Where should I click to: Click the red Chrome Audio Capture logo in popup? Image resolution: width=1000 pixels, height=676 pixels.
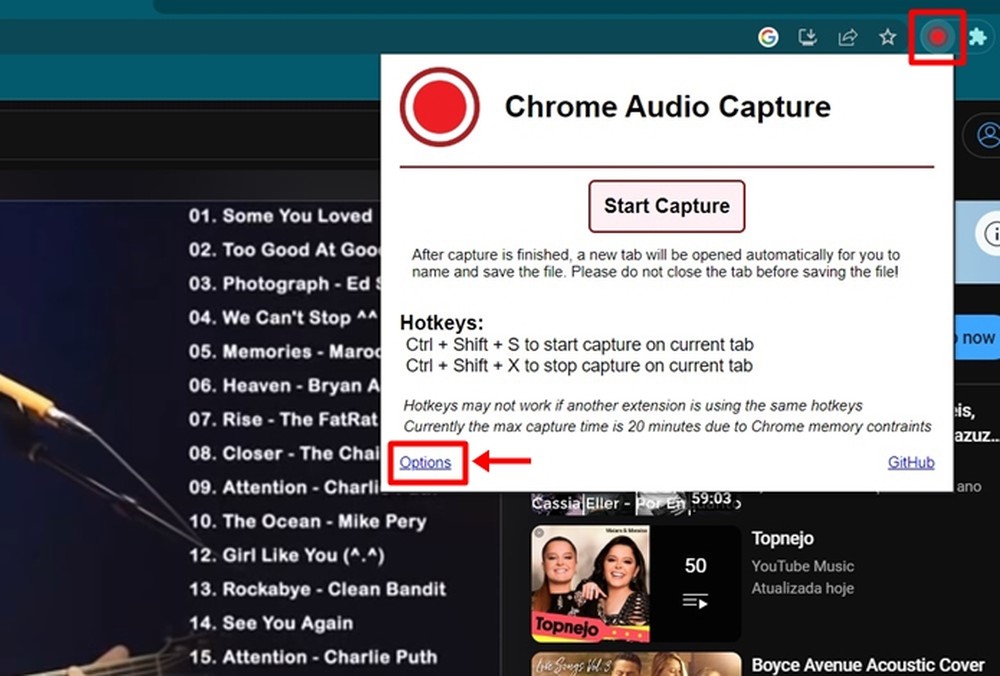pos(438,107)
